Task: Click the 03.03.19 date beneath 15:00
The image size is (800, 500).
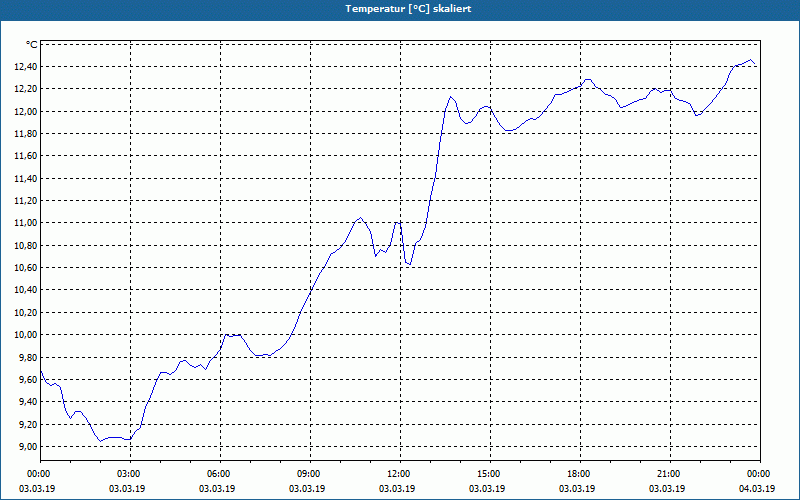Action: point(487,489)
